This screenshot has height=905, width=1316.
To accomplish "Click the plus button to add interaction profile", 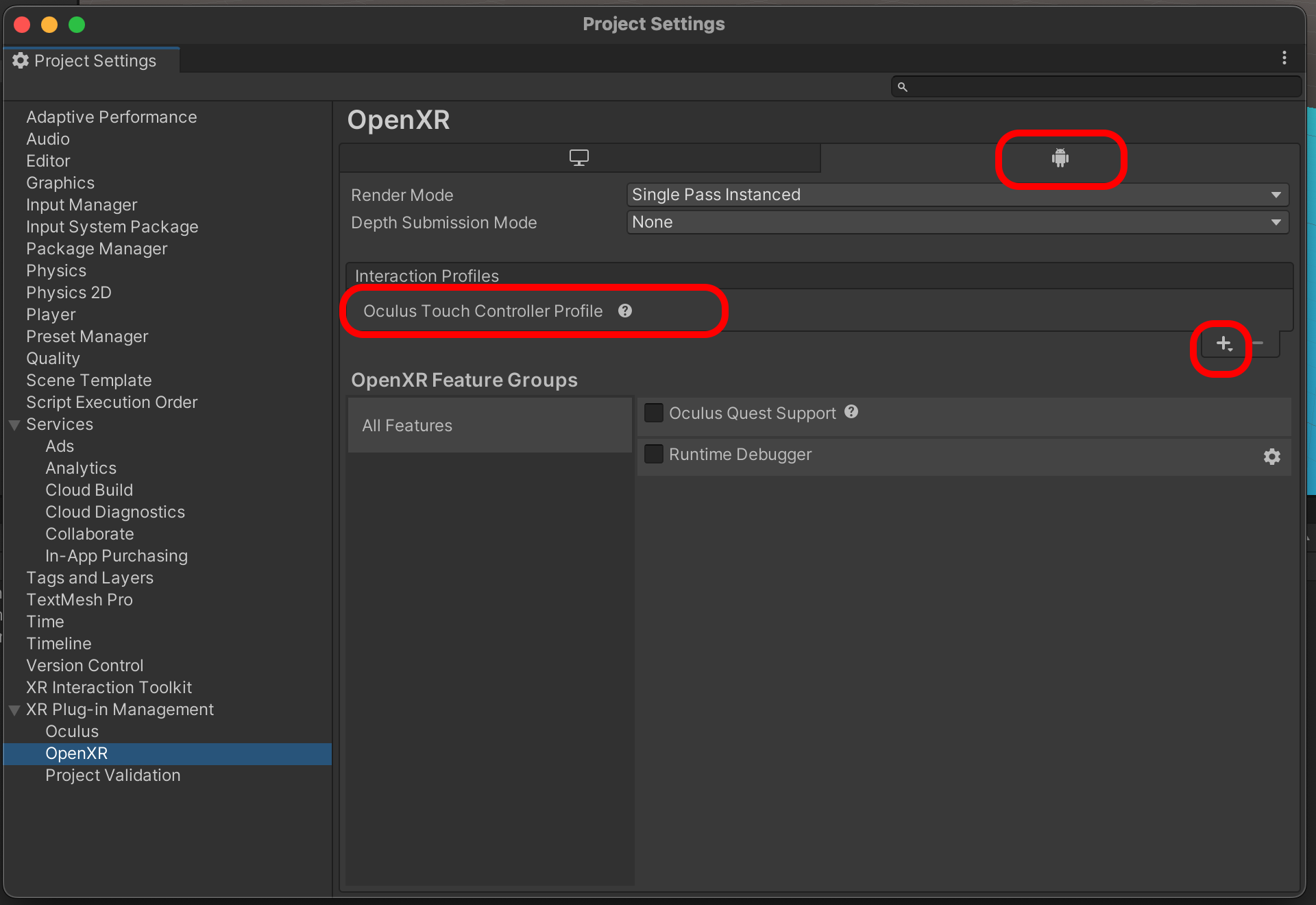I will 1223,343.
